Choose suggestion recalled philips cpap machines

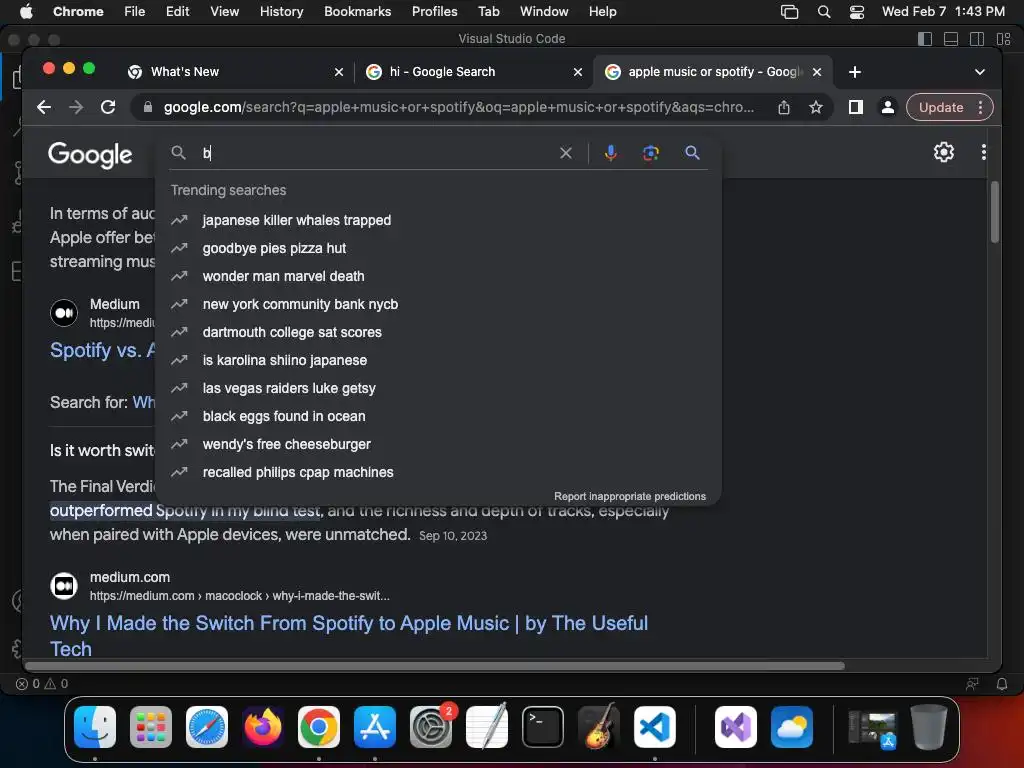click(x=438, y=473)
